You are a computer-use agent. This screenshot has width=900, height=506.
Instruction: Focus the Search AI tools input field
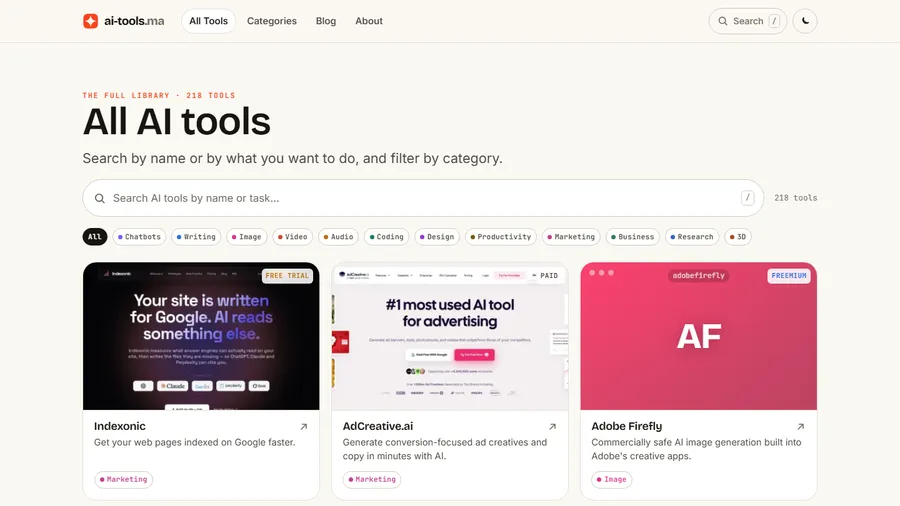(423, 198)
